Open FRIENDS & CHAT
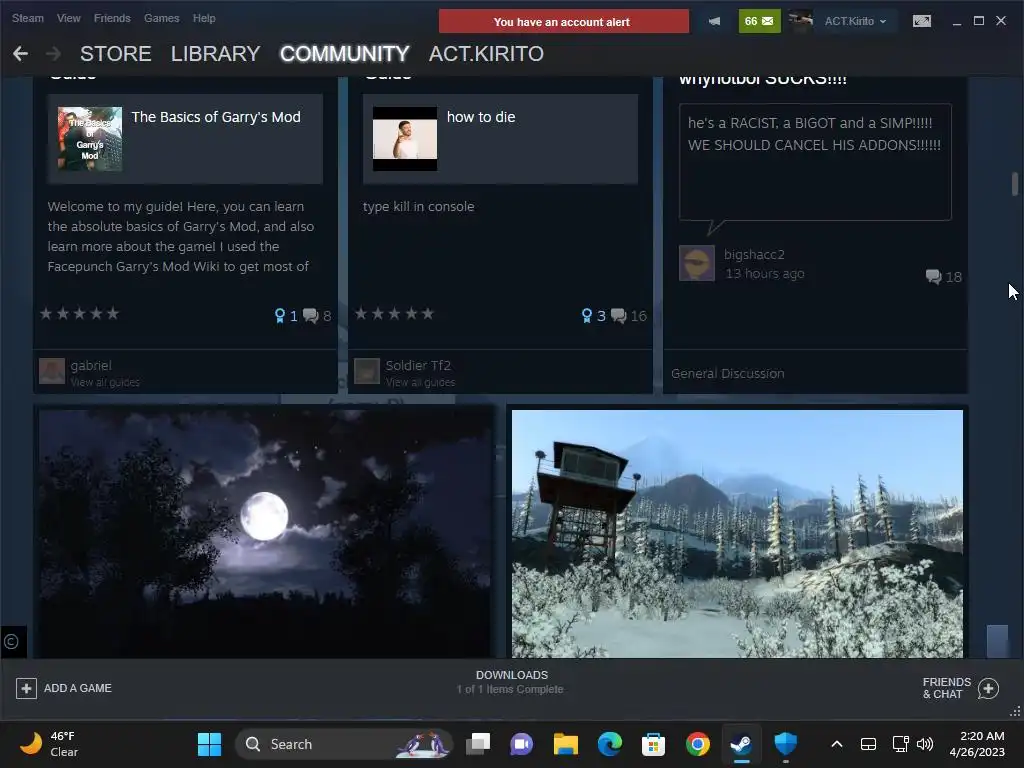Image resolution: width=1024 pixels, height=768 pixels. click(x=947, y=688)
